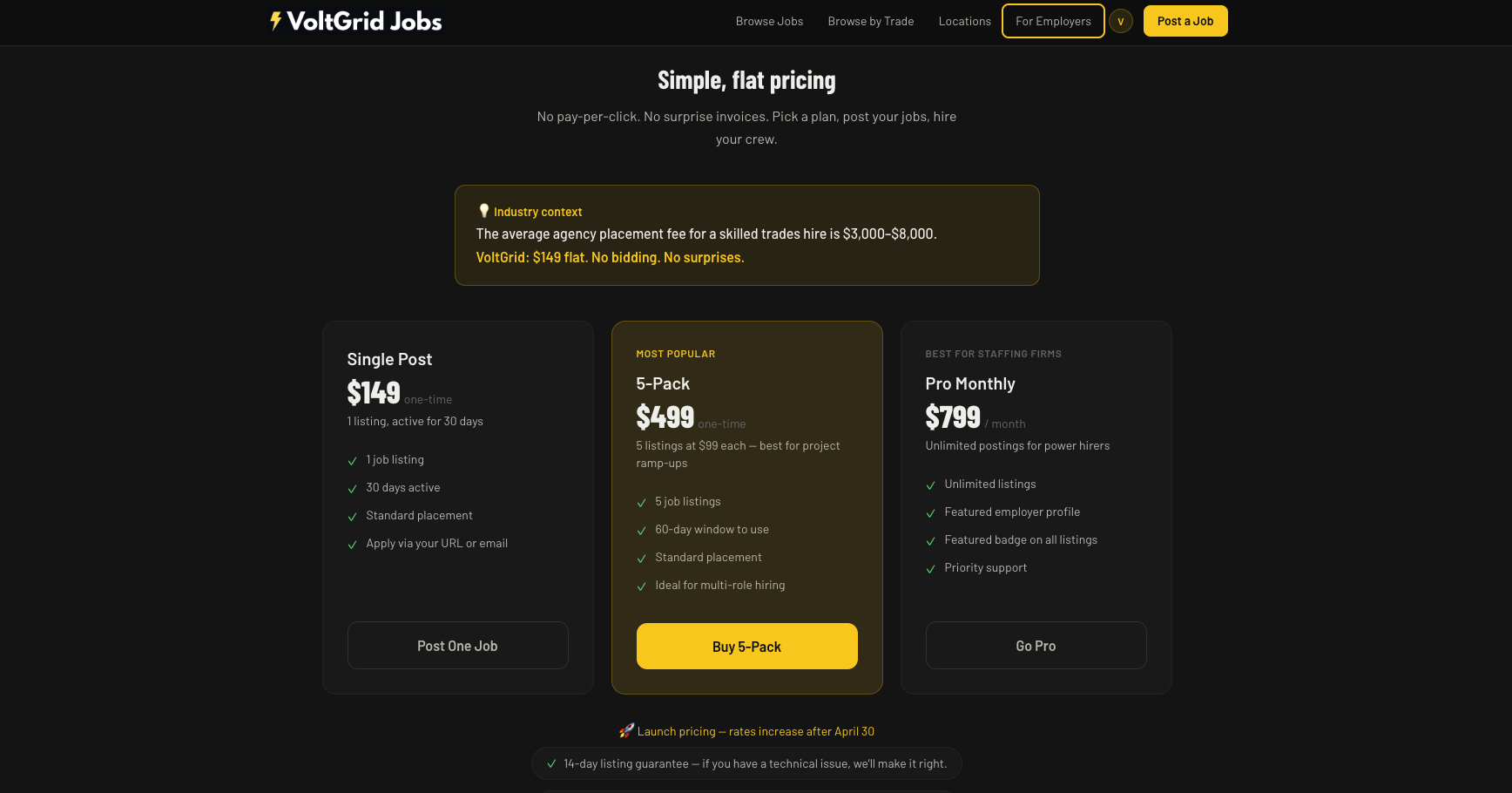Click the checkmark next to "30 days active"
This screenshot has height=793, width=1512.
click(353, 488)
